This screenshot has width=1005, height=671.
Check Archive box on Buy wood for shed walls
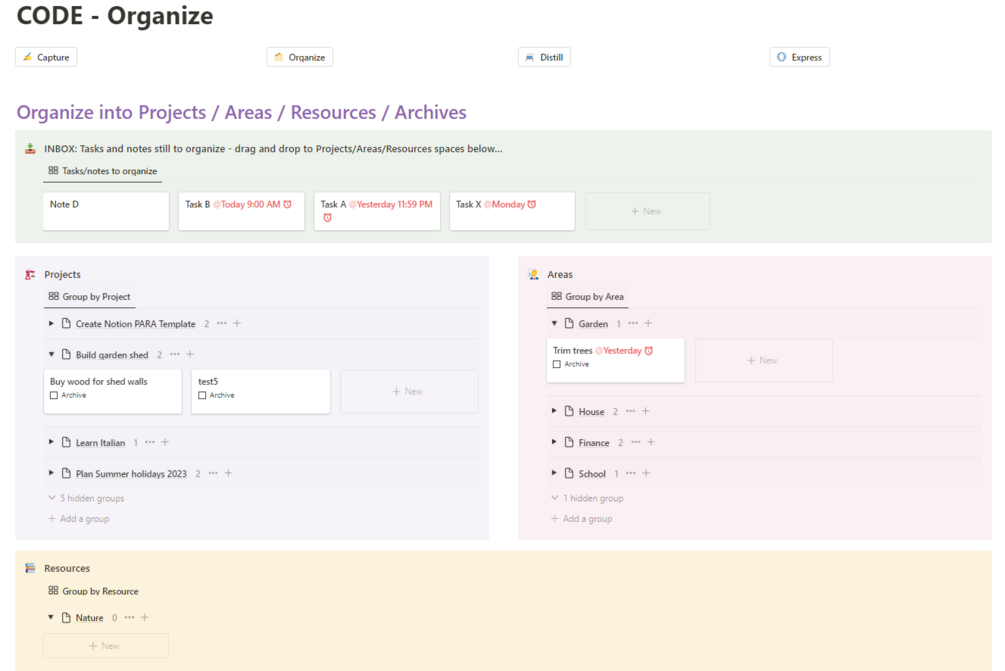pyautogui.click(x=54, y=395)
